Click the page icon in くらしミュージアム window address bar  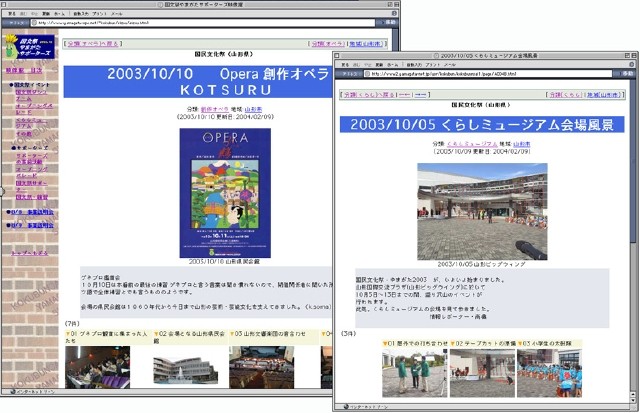coord(367,74)
